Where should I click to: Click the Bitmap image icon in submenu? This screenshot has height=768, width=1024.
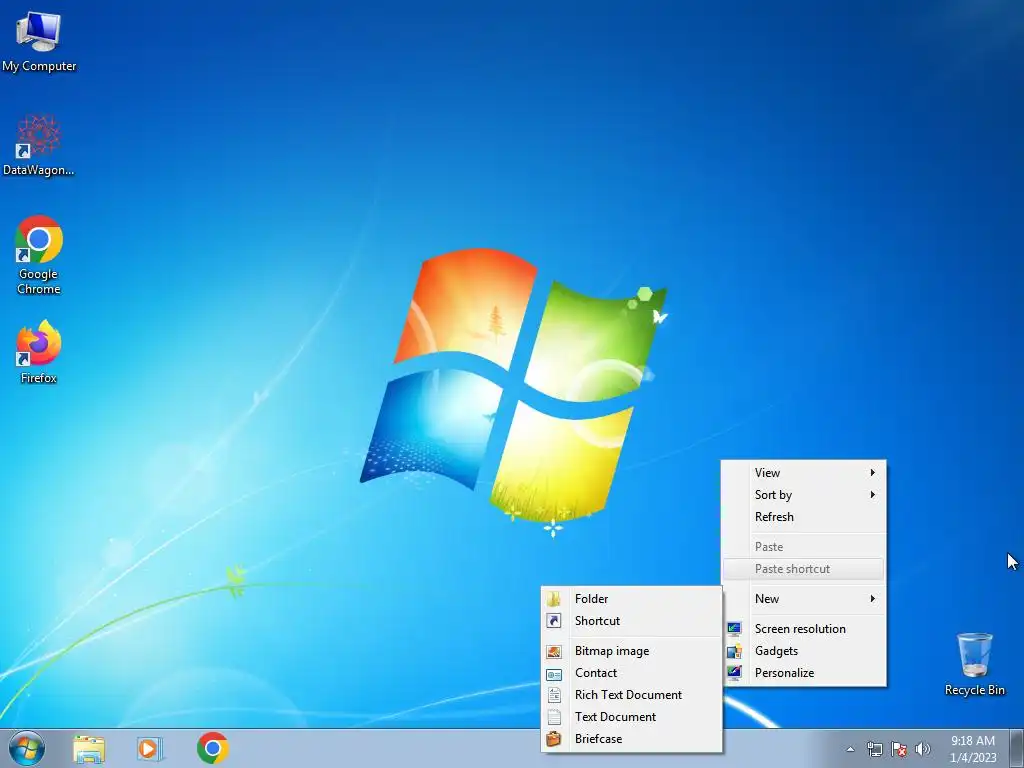(x=554, y=652)
